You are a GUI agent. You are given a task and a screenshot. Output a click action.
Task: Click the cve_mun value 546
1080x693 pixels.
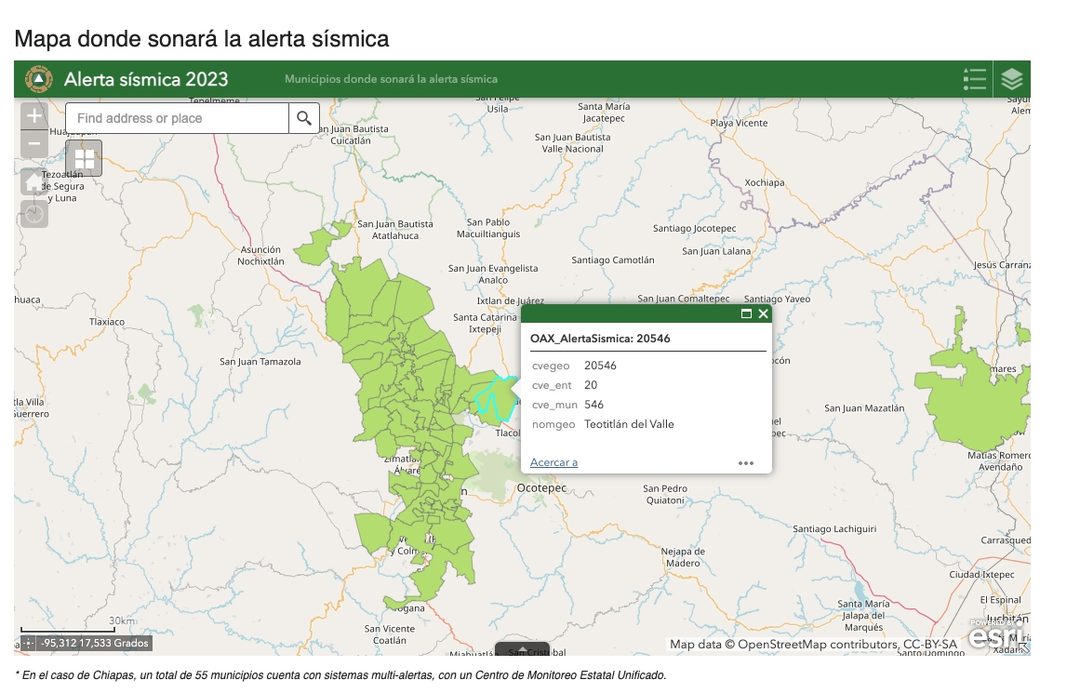(594, 404)
